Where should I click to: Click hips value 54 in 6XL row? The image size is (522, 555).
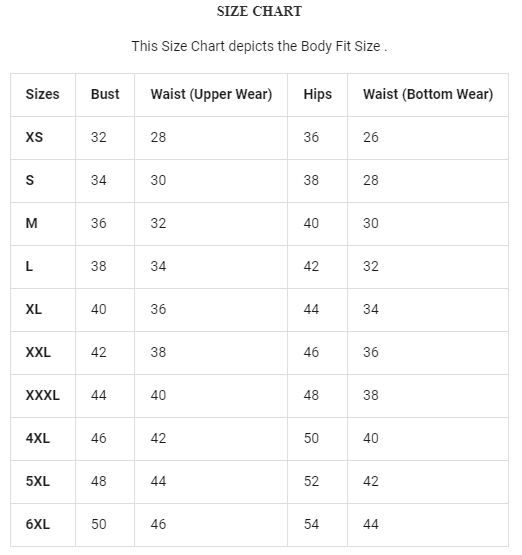[311, 524]
